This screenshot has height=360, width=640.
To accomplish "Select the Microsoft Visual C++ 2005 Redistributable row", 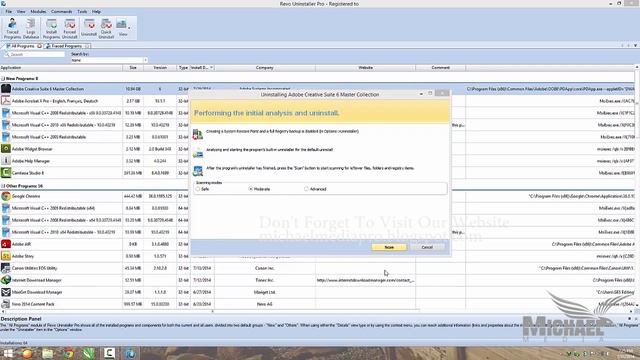I will (x=94, y=137).
